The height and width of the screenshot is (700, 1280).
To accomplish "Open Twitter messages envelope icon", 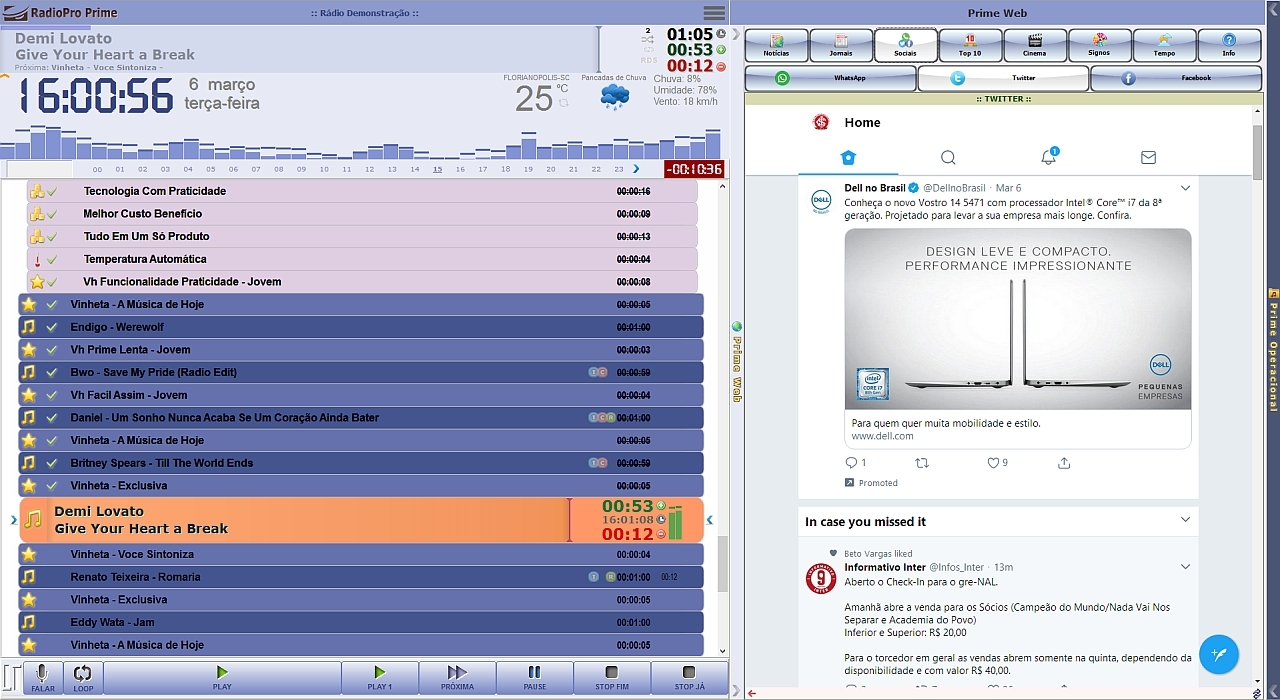I will click(1148, 157).
